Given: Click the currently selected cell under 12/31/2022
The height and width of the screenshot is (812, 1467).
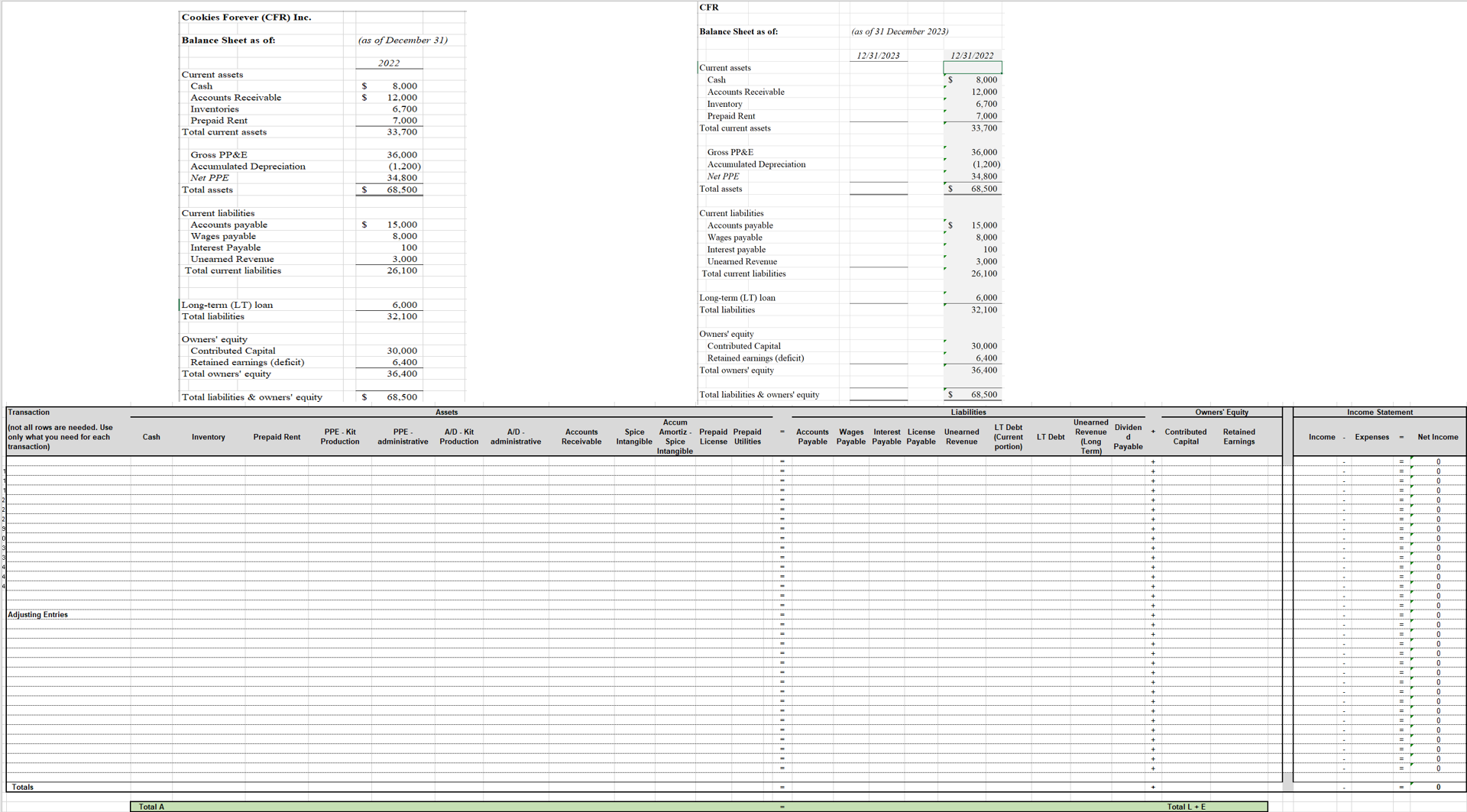Looking at the screenshot, I should 972,67.
